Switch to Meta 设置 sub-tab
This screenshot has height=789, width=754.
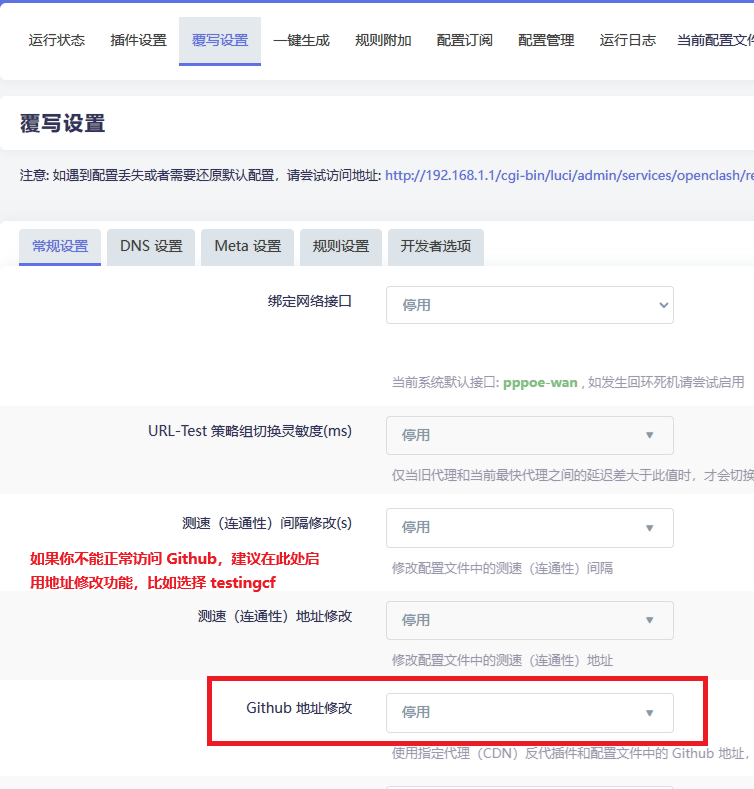(247, 246)
